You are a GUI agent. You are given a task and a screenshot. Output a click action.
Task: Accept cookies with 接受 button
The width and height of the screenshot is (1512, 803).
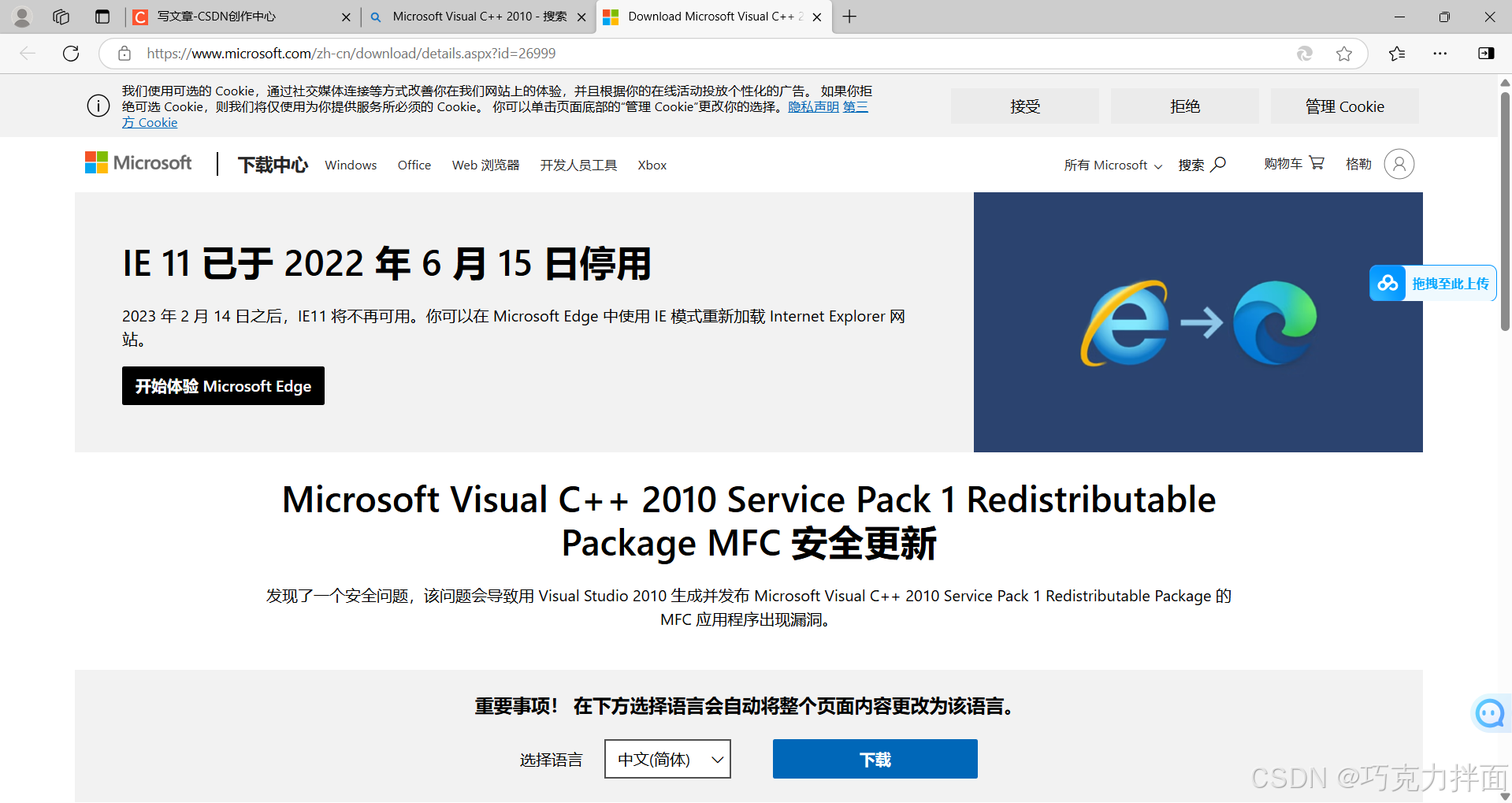coord(1025,106)
